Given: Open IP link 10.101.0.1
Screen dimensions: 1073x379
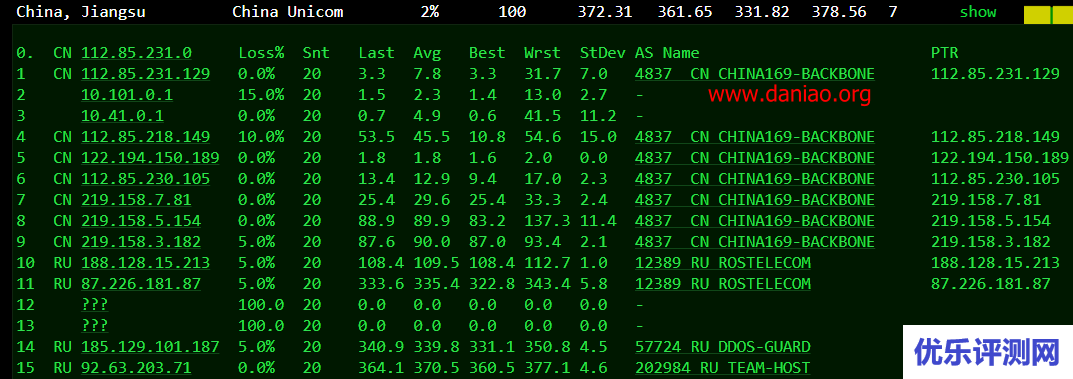Looking at the screenshot, I should [127, 95].
